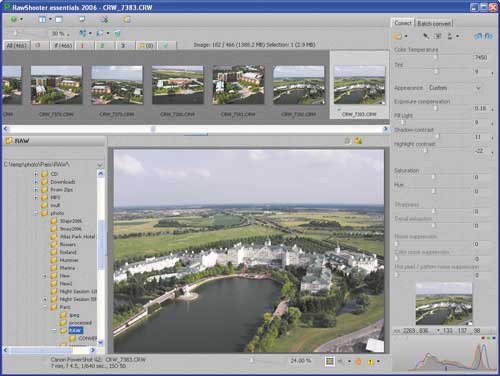Open the folder path dropdown arrow

100,165
